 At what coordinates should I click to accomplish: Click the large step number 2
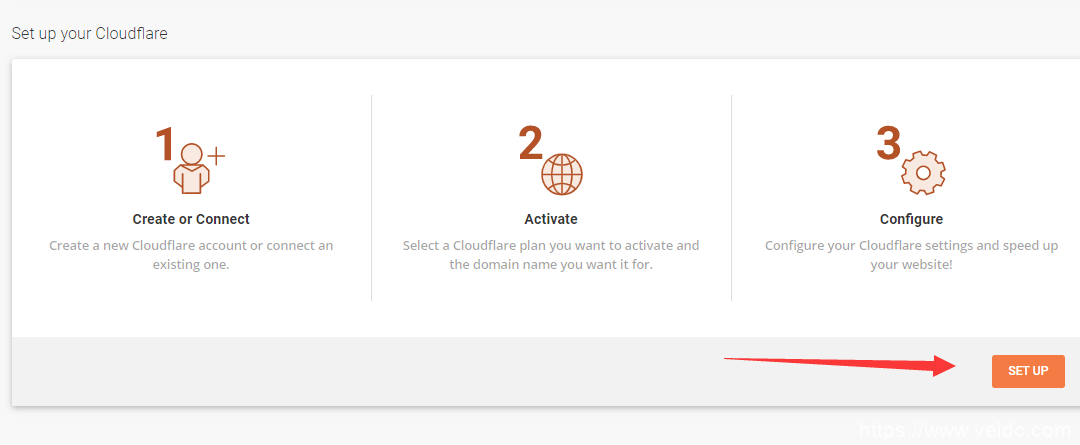pos(530,145)
